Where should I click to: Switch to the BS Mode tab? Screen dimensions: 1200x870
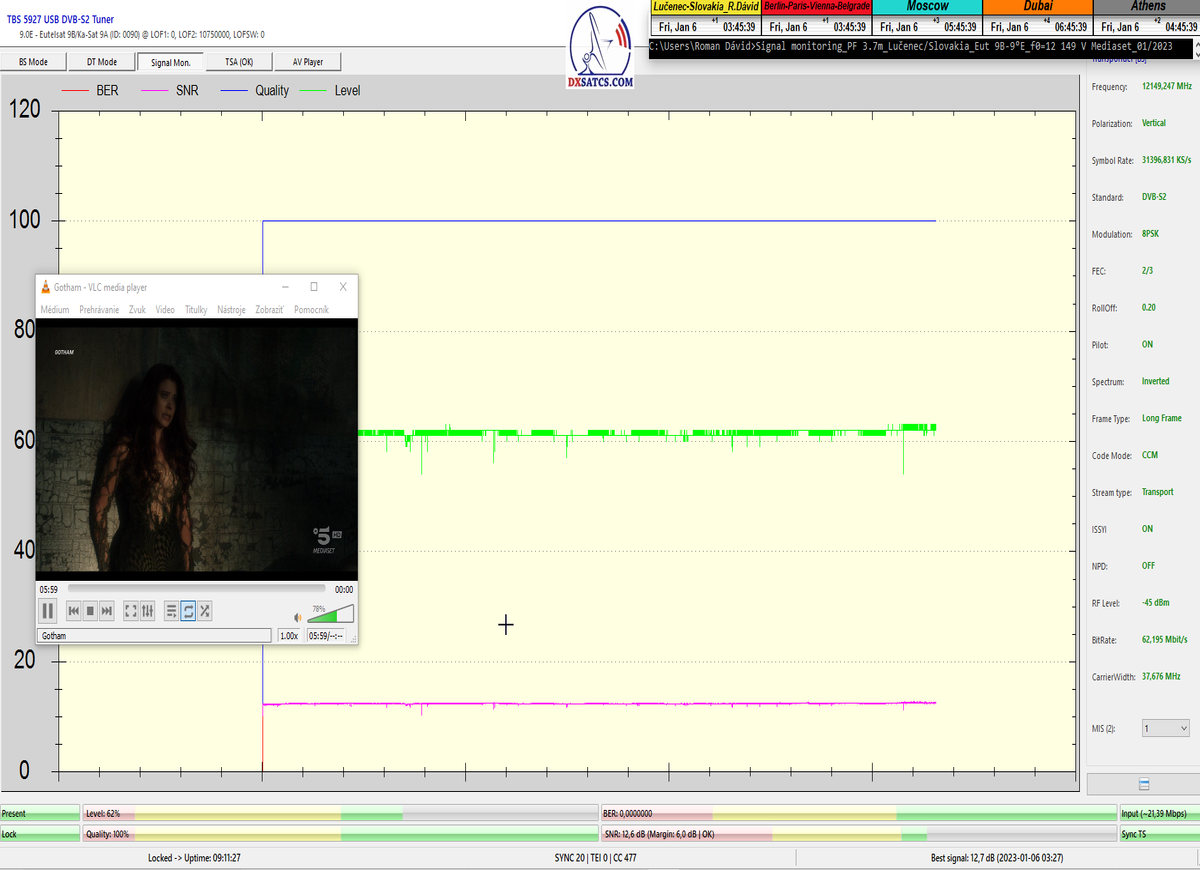click(x=33, y=62)
